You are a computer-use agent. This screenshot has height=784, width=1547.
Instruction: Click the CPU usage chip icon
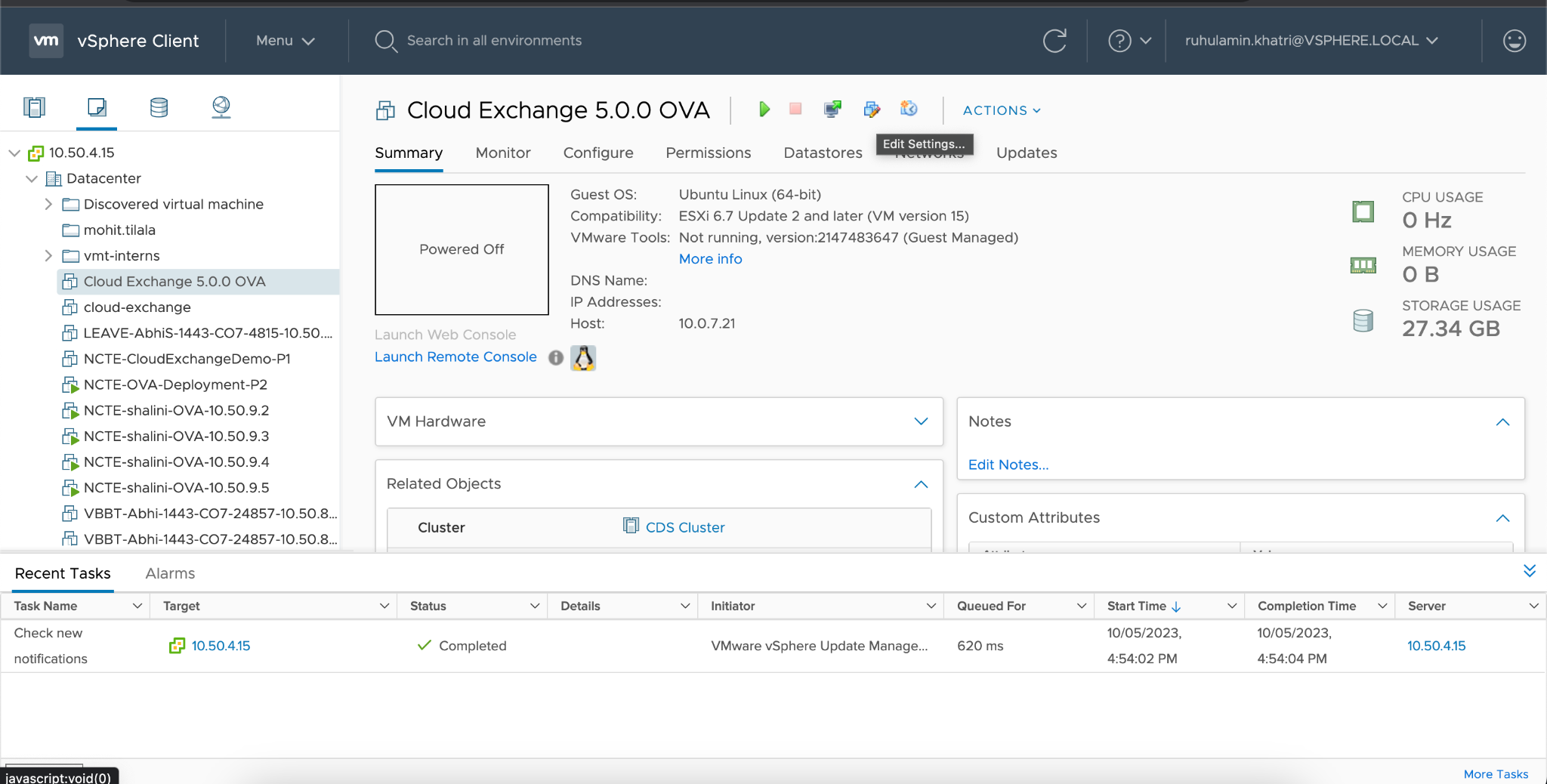coord(1363,211)
